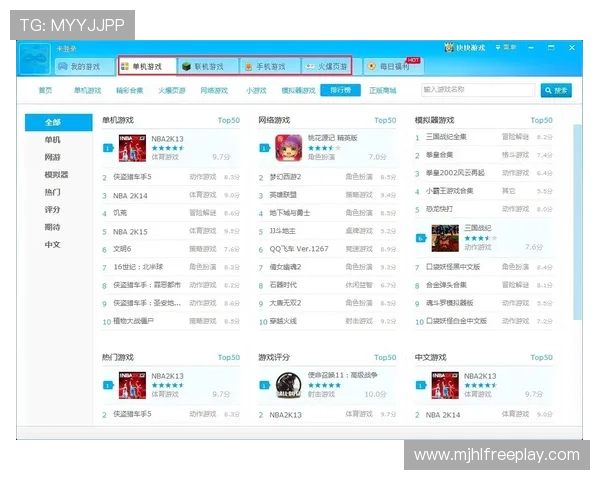Open 小游戏 navigation item
This screenshot has height=480, width=600.
coord(256,90)
